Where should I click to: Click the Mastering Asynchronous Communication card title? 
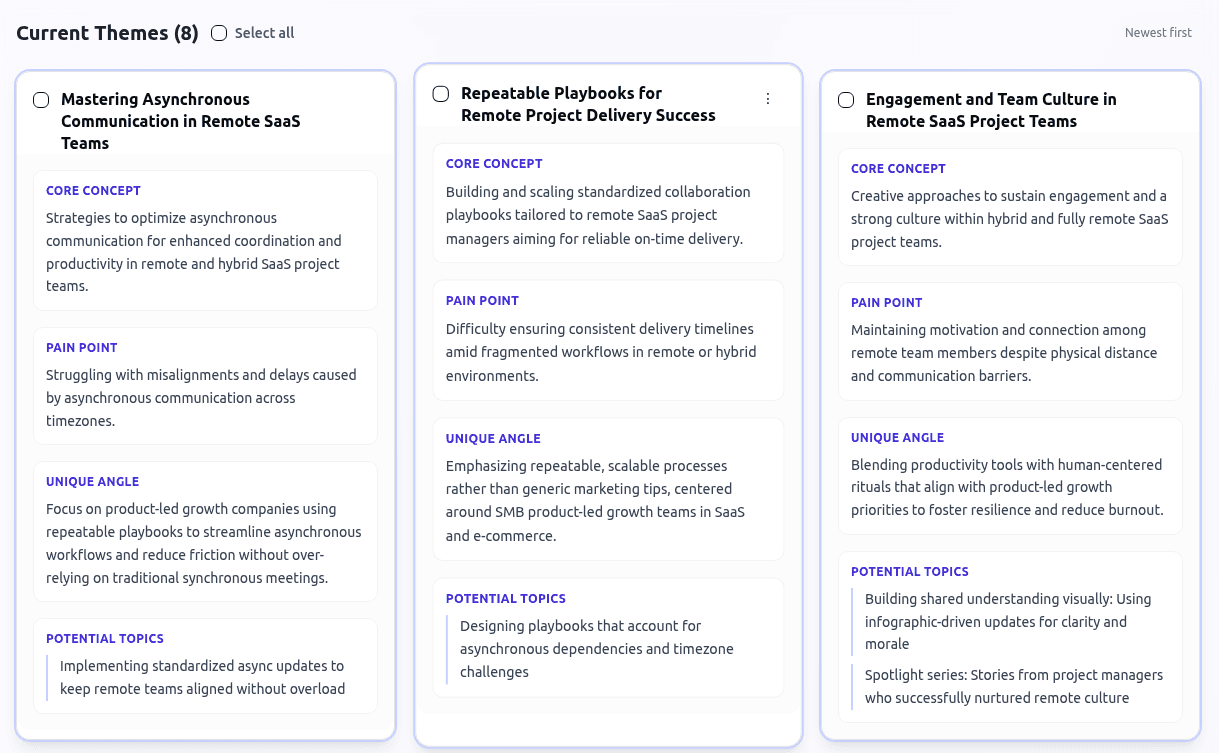coord(180,121)
